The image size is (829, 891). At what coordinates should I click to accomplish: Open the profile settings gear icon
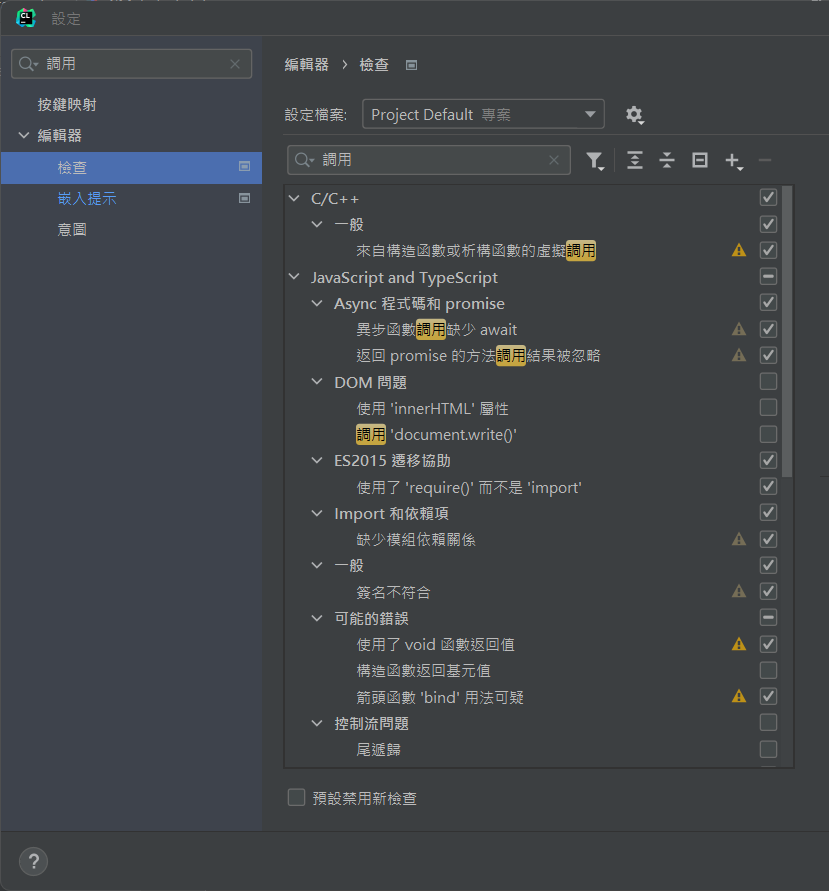click(x=635, y=114)
